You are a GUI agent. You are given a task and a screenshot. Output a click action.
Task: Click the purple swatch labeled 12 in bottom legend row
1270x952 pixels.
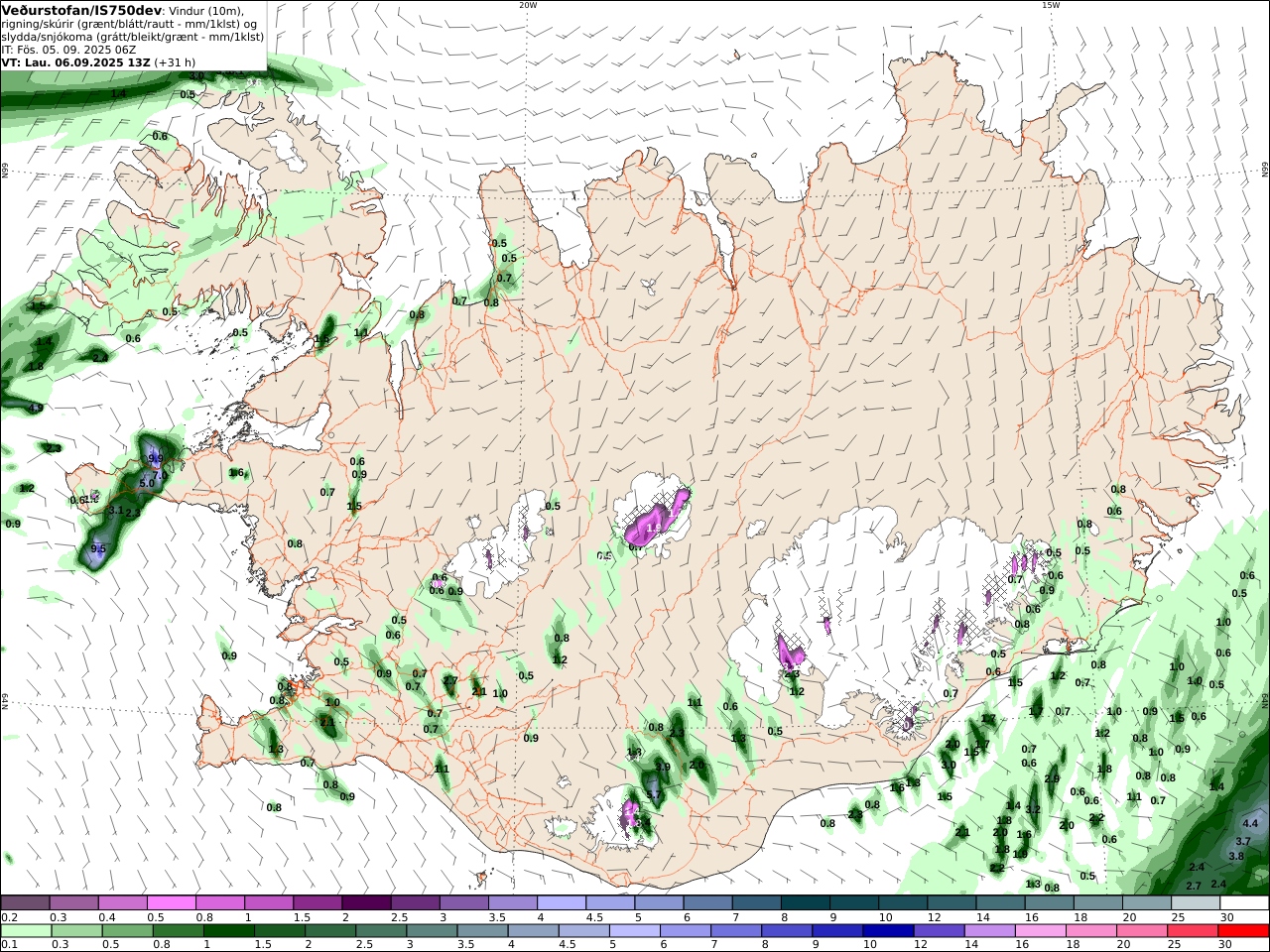(938, 931)
